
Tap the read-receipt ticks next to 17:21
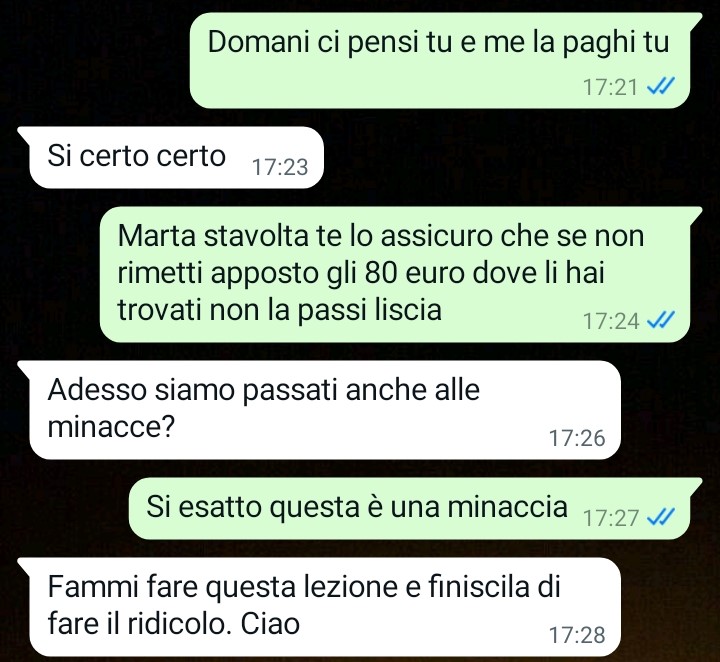point(661,86)
